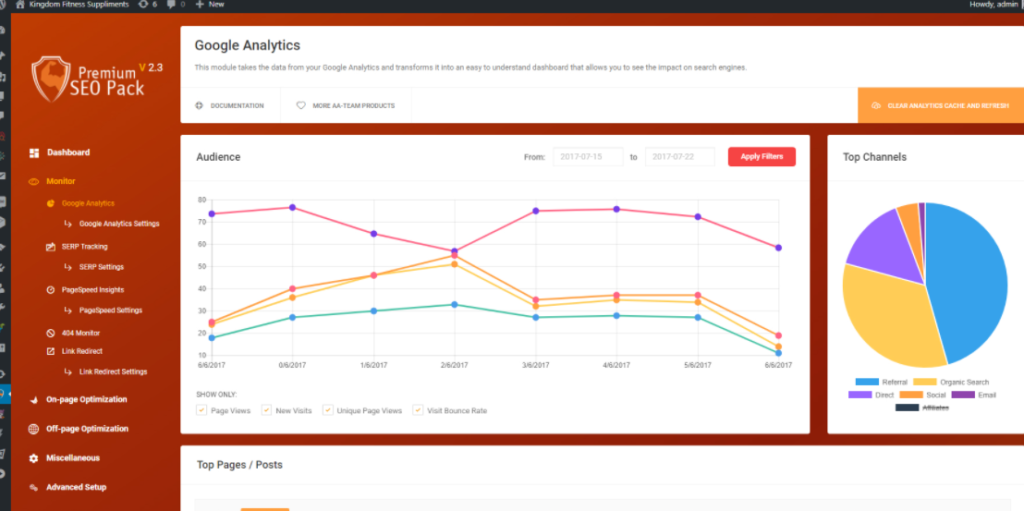Open 404 Monitor

(81, 333)
